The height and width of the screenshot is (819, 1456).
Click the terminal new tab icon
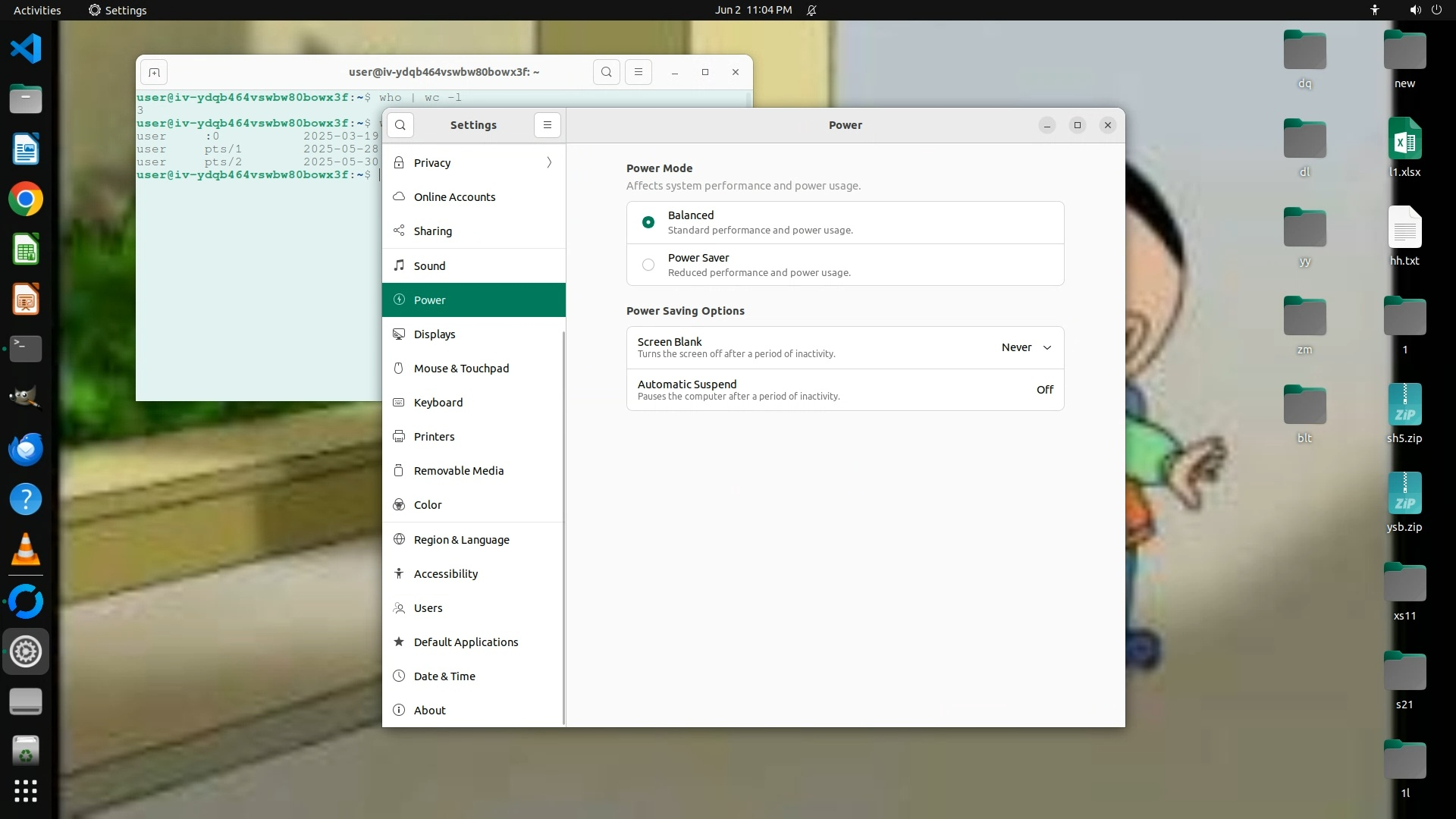154,72
